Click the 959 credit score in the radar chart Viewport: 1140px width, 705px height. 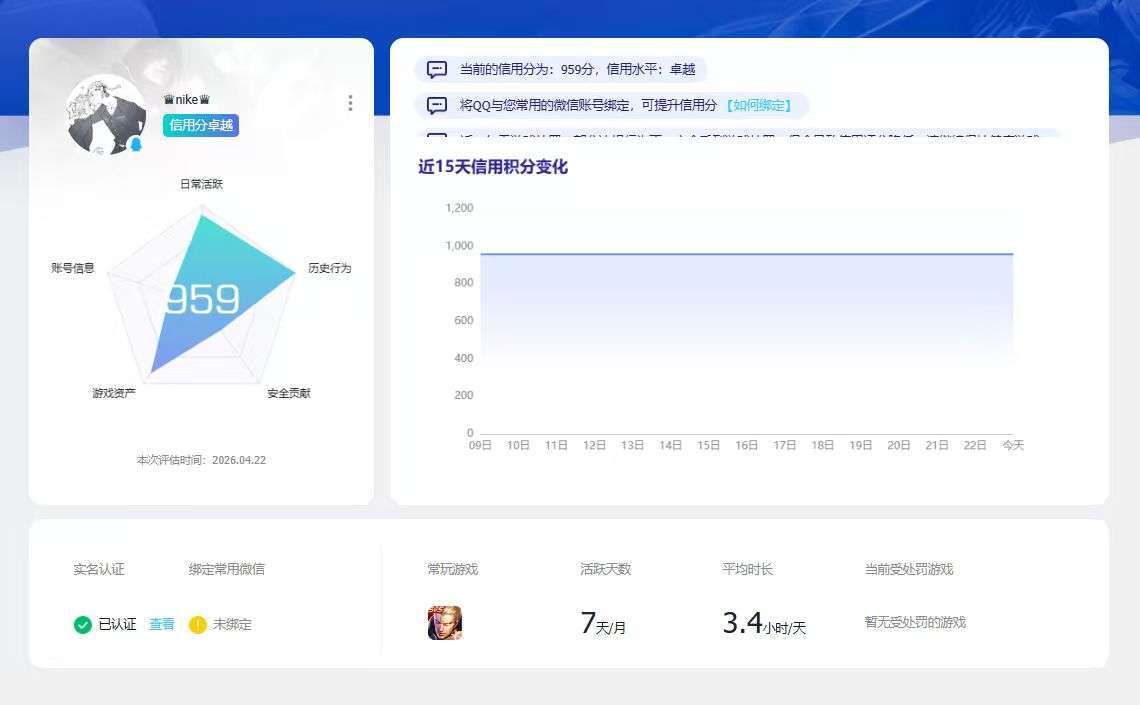pyautogui.click(x=202, y=299)
